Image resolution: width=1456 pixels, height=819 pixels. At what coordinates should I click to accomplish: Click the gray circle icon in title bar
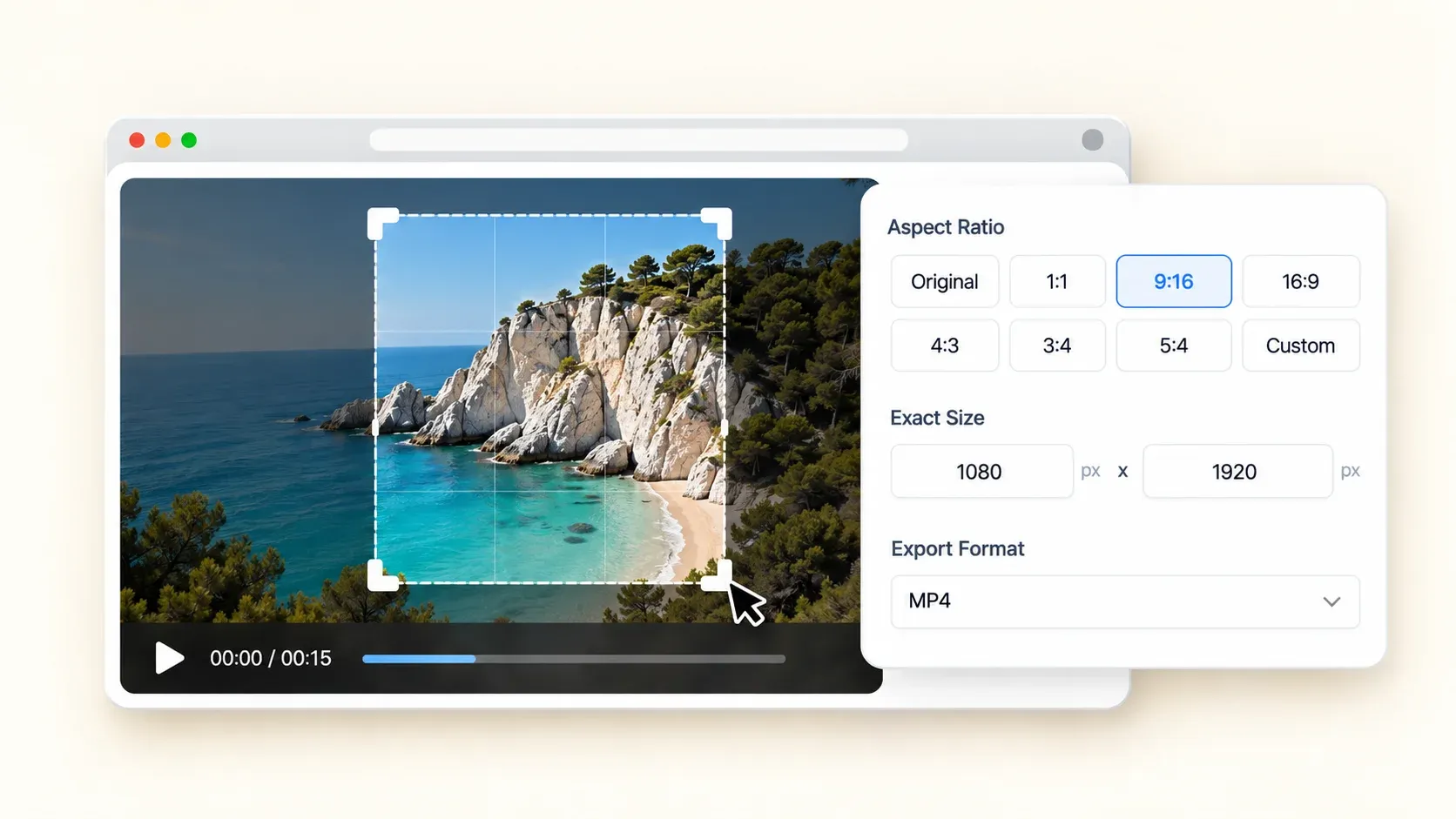[1093, 139]
